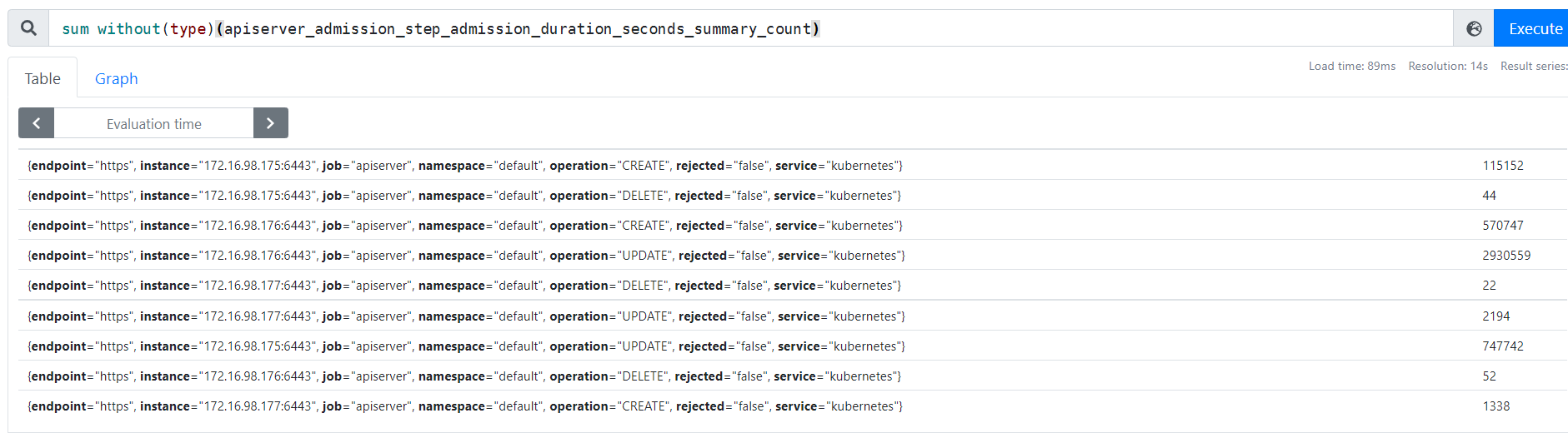Click the 172.16.98.176 CREATE series row
Screen dimensions: 1568x433
465,226
